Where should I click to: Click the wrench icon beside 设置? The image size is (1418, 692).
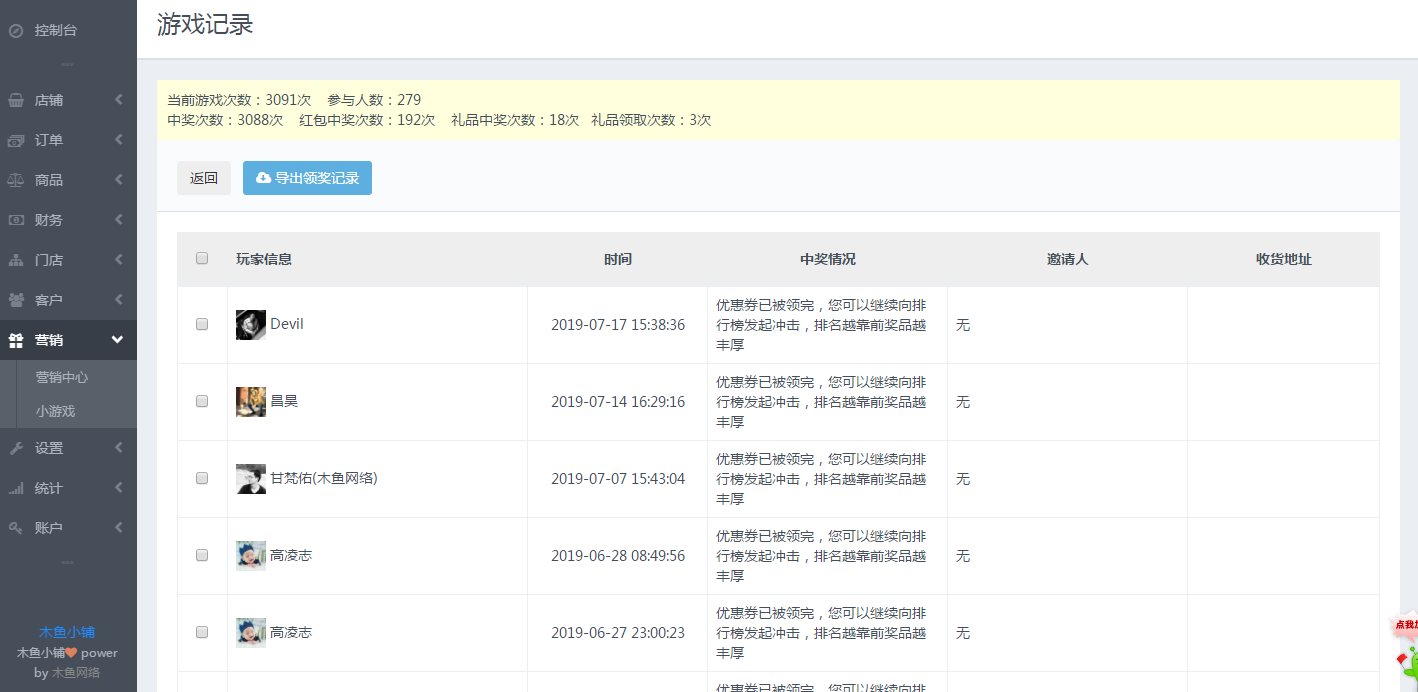point(16,448)
